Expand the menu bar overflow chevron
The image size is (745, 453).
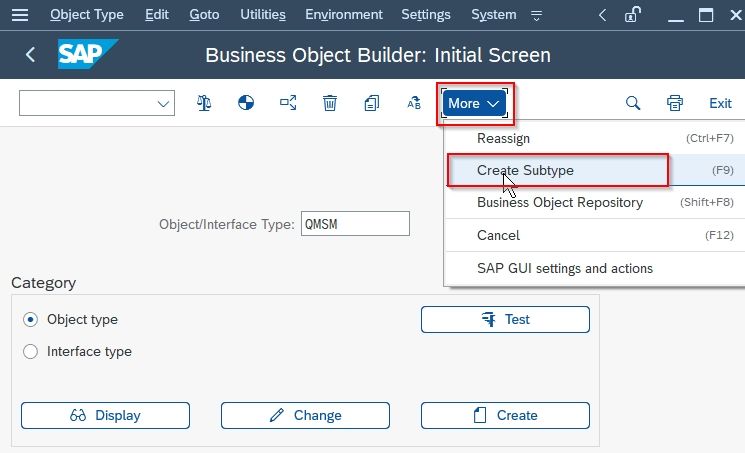click(x=536, y=16)
